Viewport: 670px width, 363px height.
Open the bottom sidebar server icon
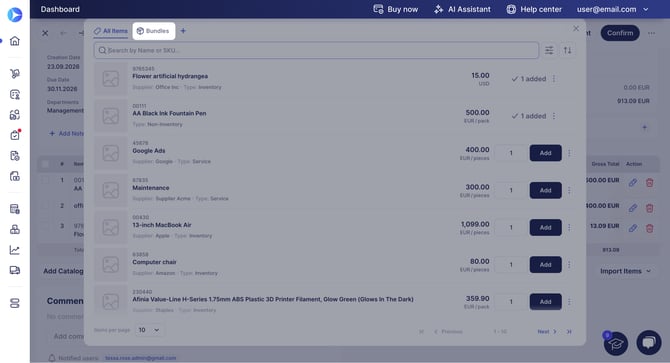pyautogui.click(x=15, y=303)
